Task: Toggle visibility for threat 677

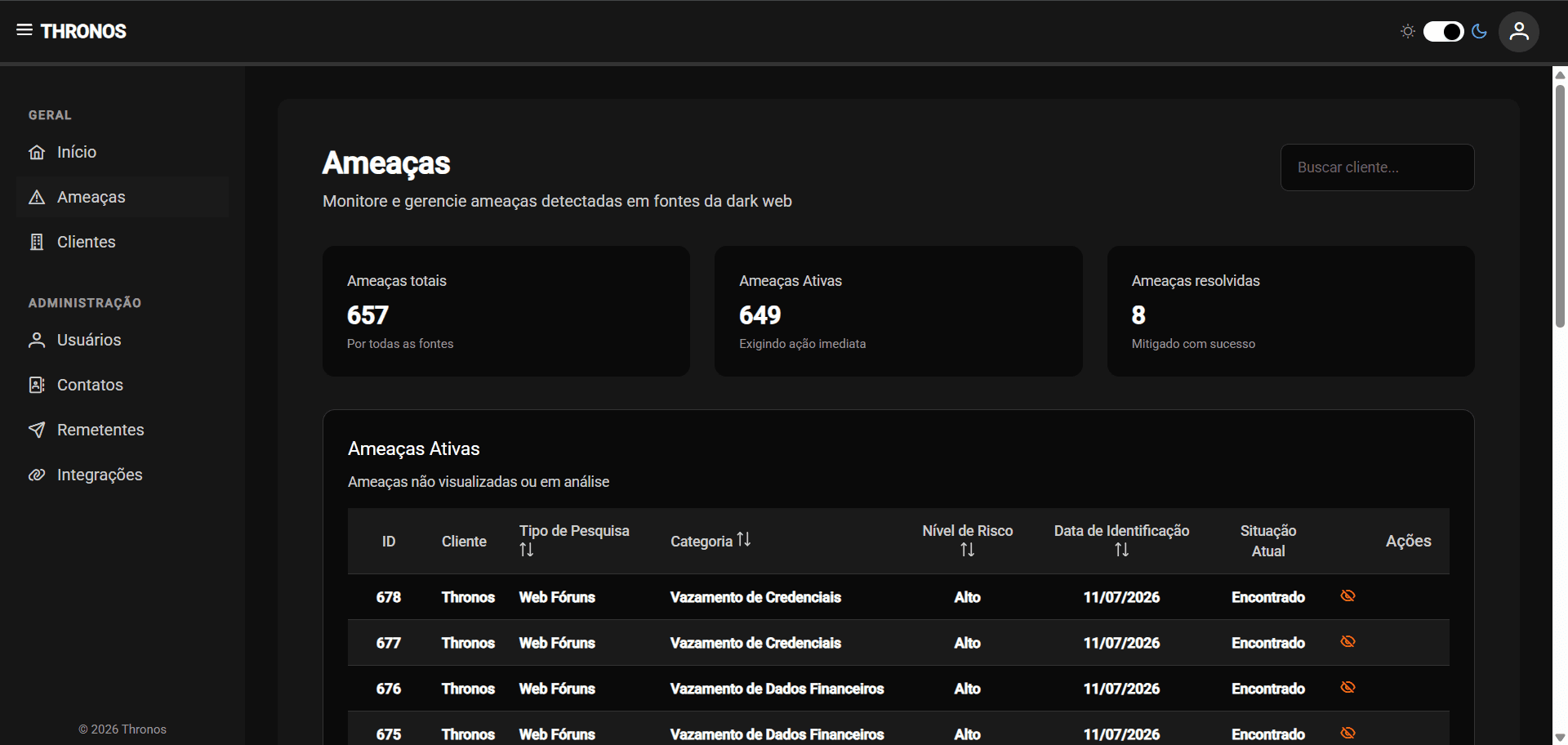Action: [1347, 641]
